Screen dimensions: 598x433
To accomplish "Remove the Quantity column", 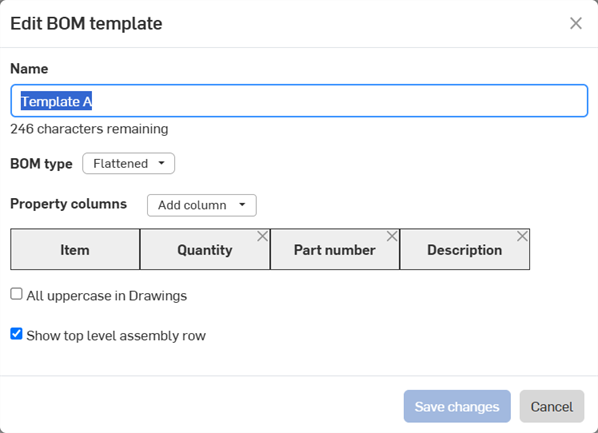I will click(262, 237).
